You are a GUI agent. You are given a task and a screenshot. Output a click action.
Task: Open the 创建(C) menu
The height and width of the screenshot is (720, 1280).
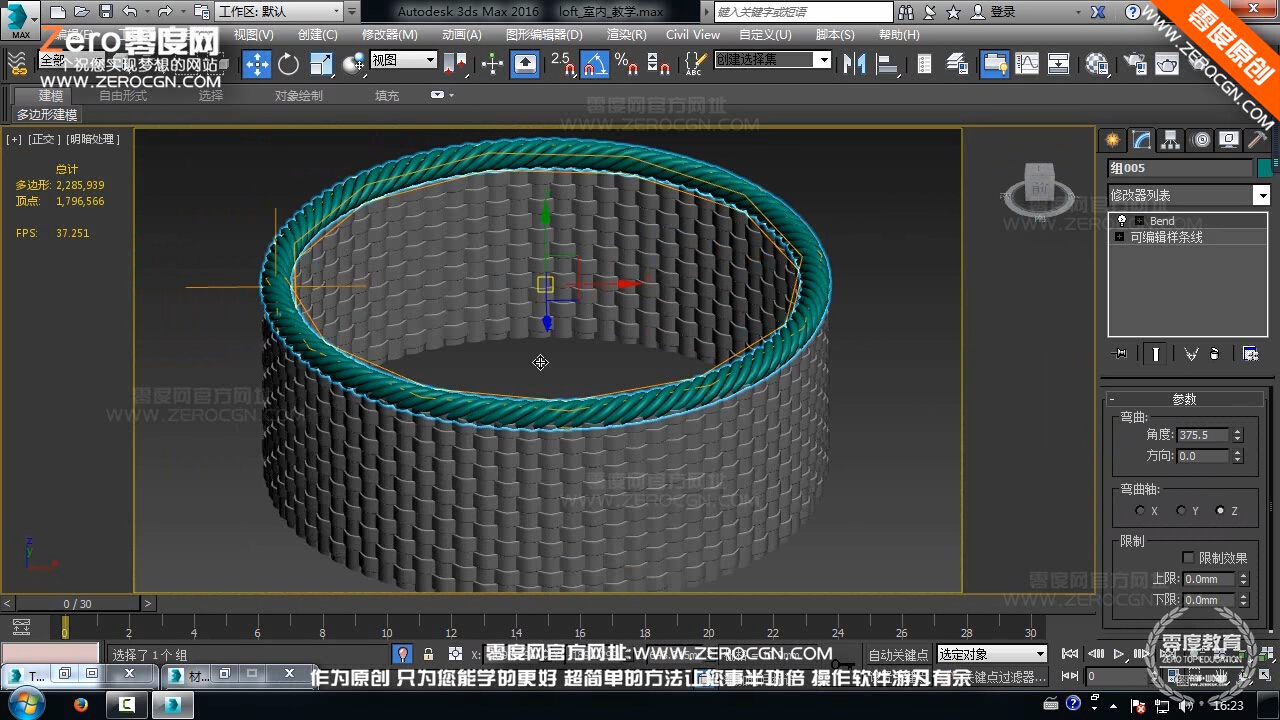point(318,34)
